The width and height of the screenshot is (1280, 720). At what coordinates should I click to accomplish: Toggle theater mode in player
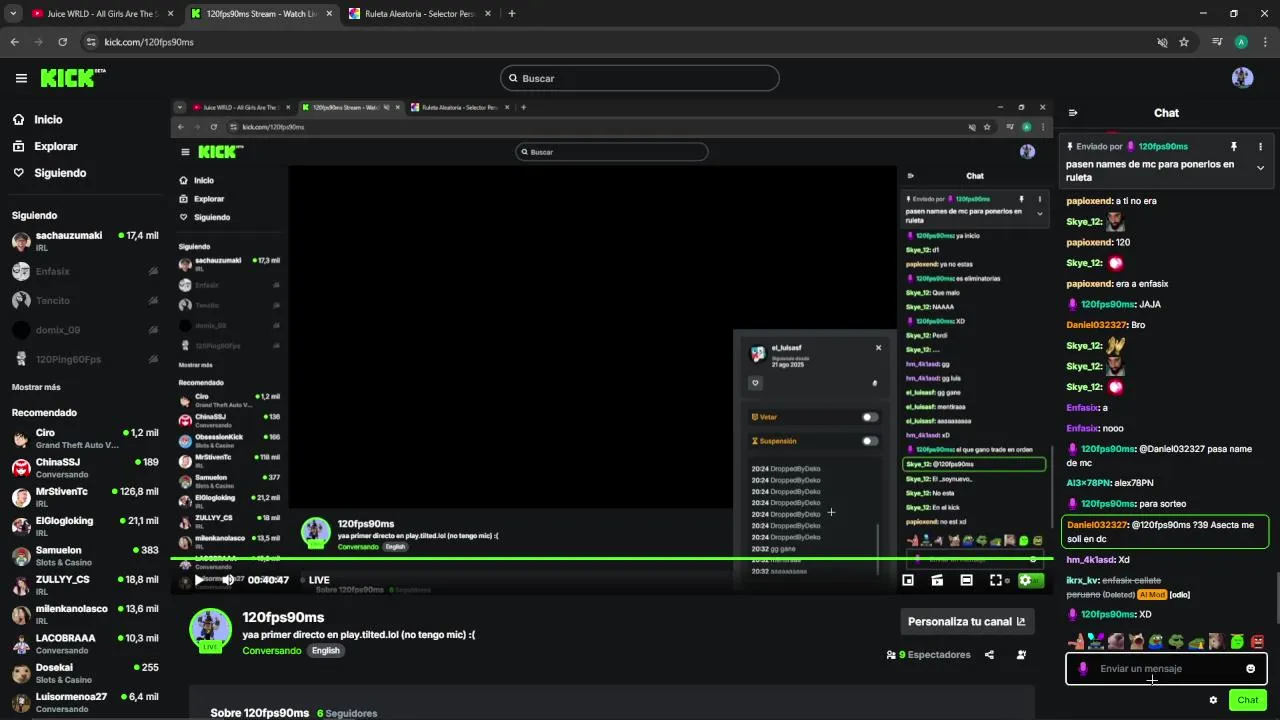click(966, 580)
